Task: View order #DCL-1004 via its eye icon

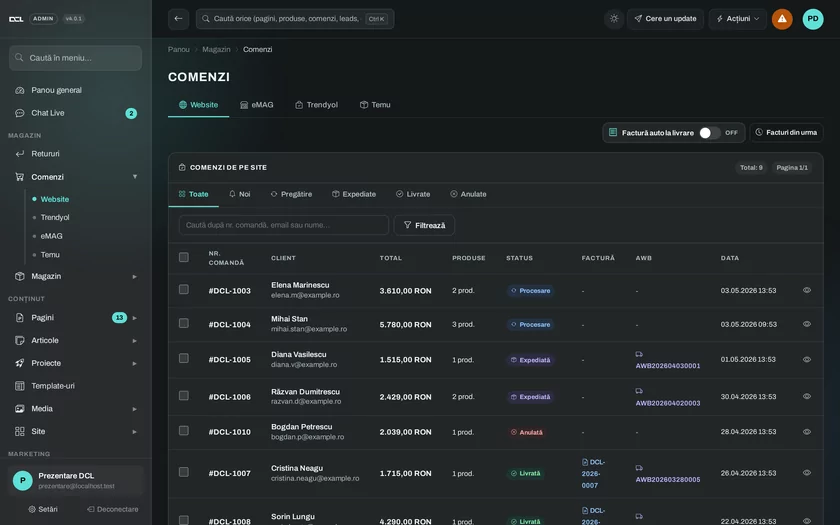Action: (x=807, y=324)
